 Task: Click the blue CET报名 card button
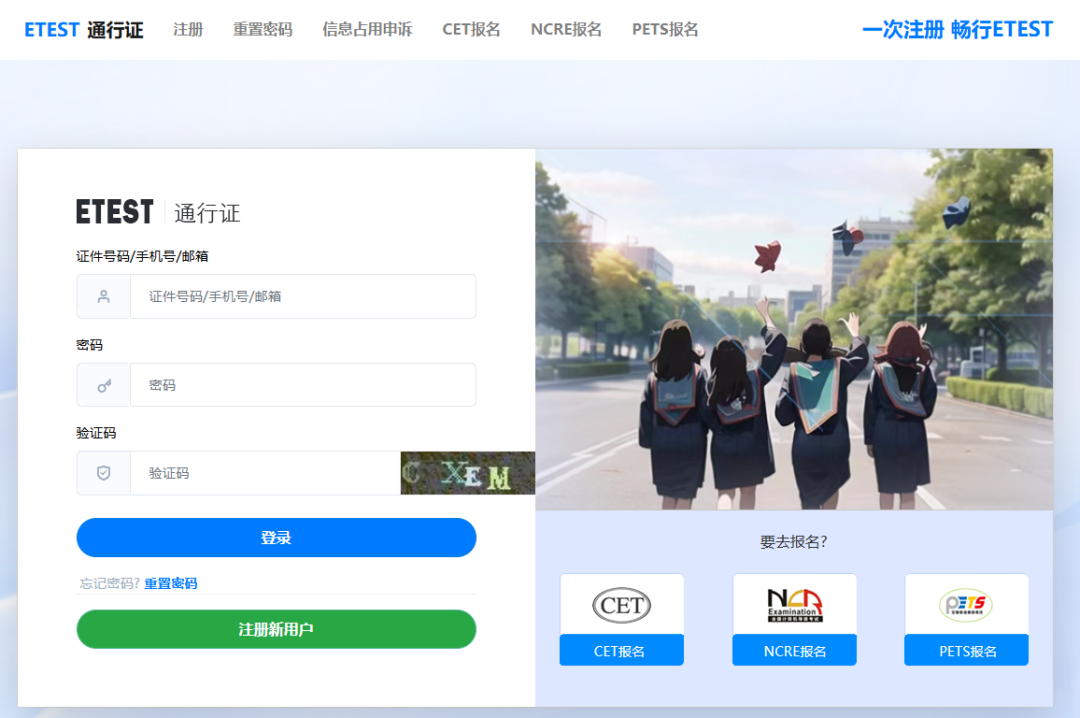pyautogui.click(x=621, y=650)
